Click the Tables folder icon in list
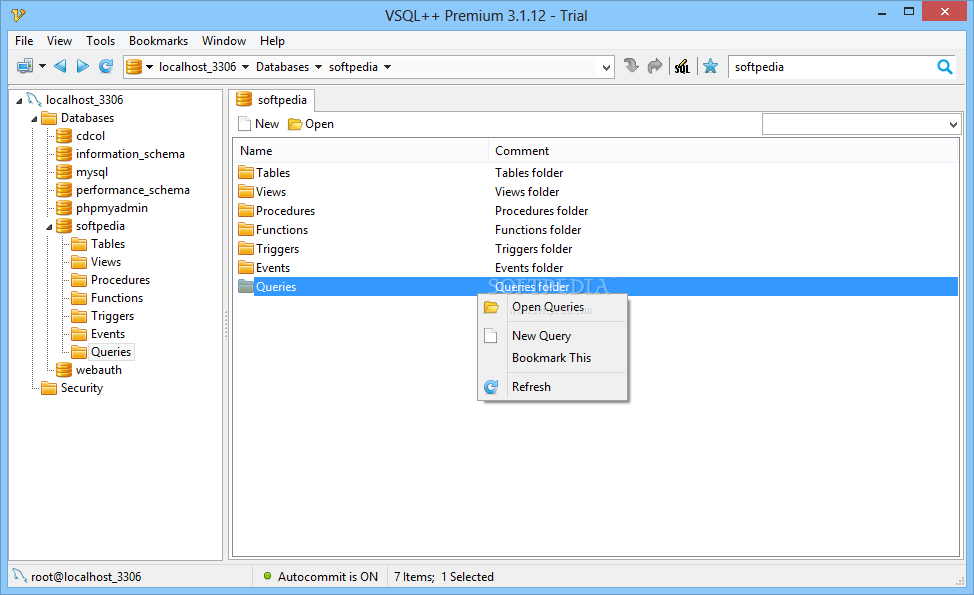The width and height of the screenshot is (974, 595). coord(246,173)
